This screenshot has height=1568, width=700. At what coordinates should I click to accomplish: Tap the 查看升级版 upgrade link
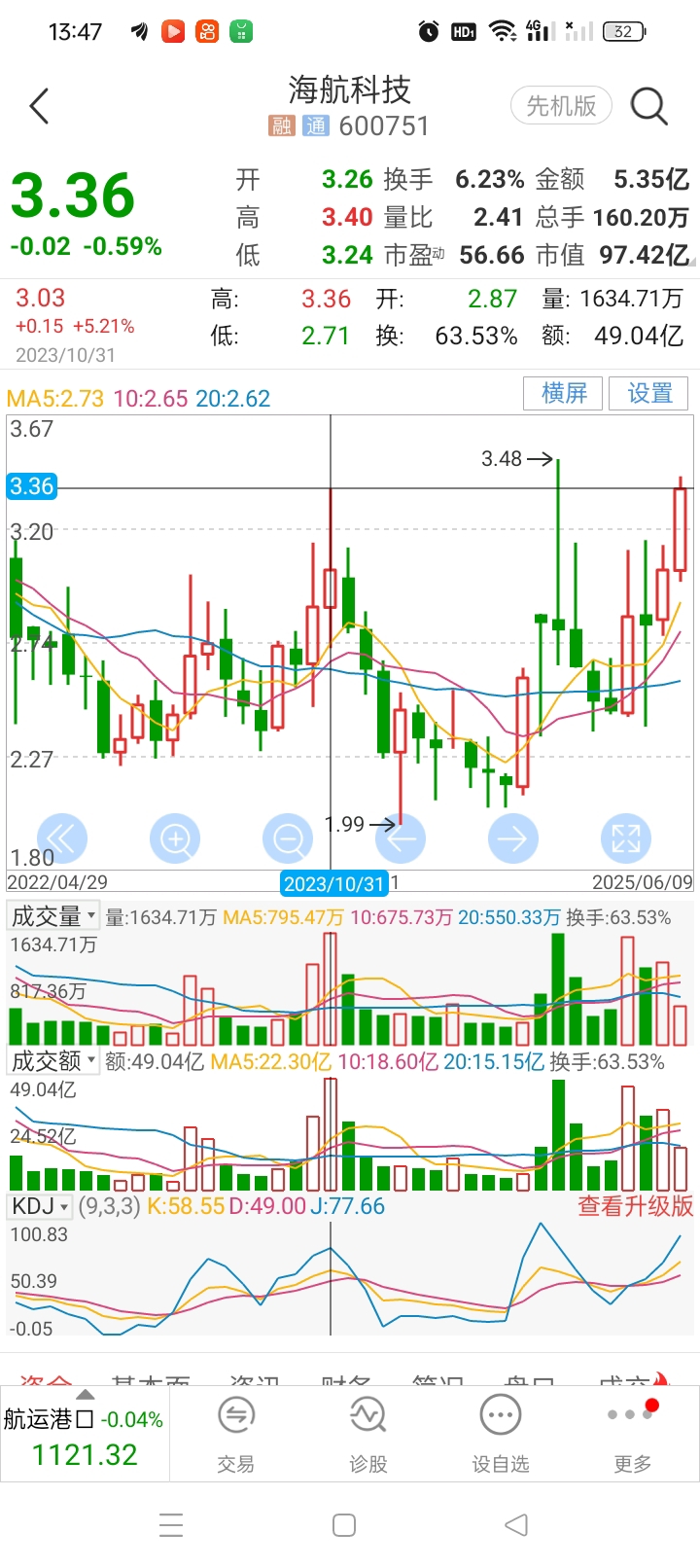(x=636, y=1206)
